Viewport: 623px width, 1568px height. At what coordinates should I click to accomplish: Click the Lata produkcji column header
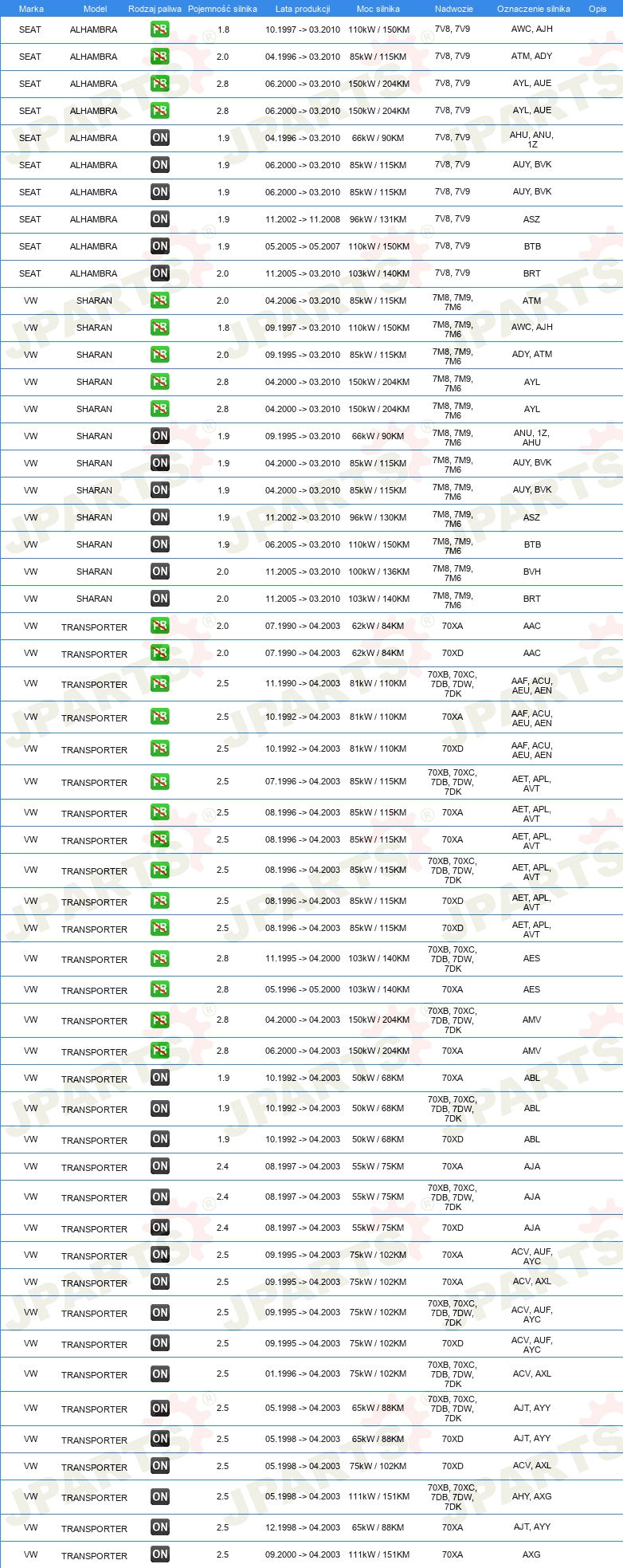coord(303,9)
